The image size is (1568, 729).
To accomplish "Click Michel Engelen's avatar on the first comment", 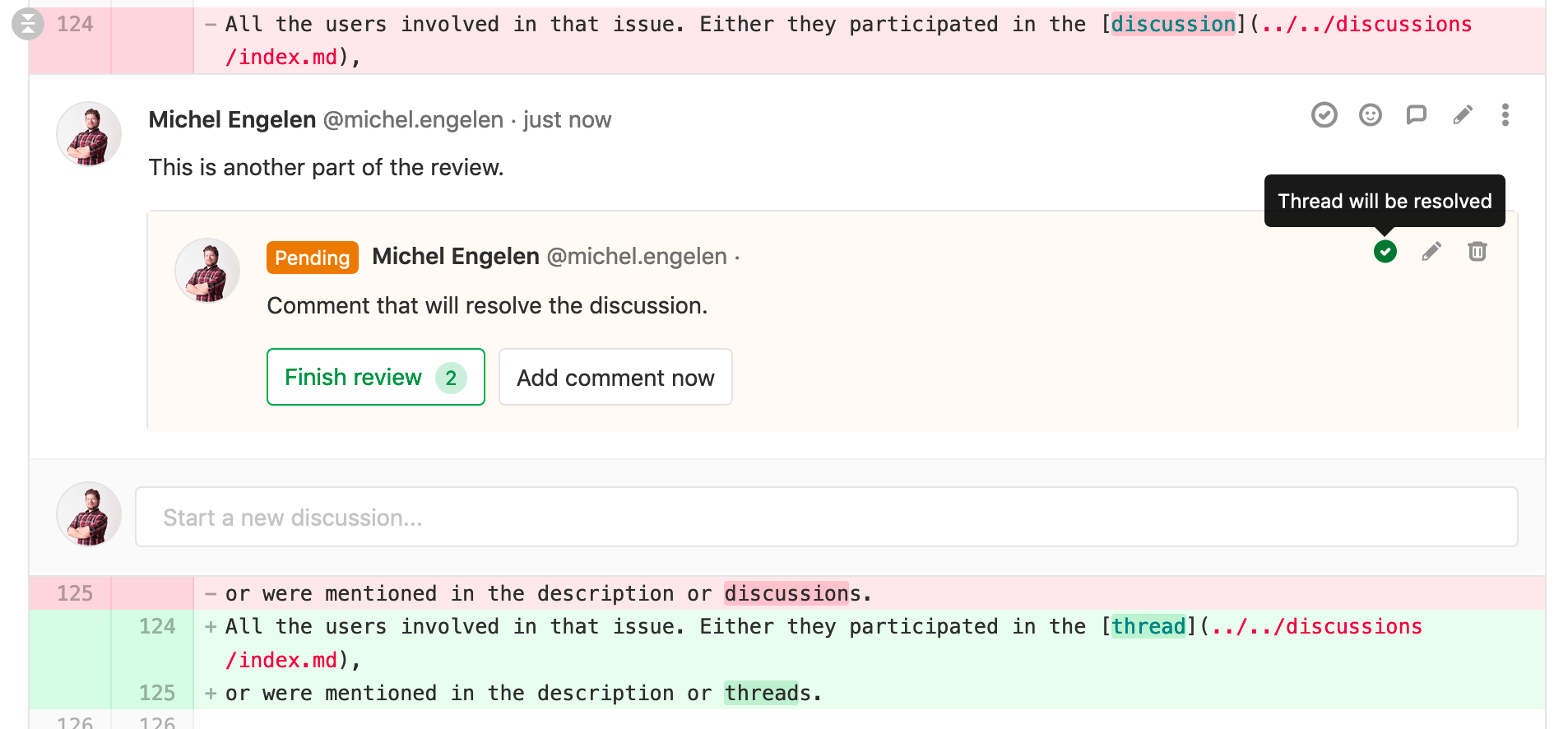I will tap(89, 134).
